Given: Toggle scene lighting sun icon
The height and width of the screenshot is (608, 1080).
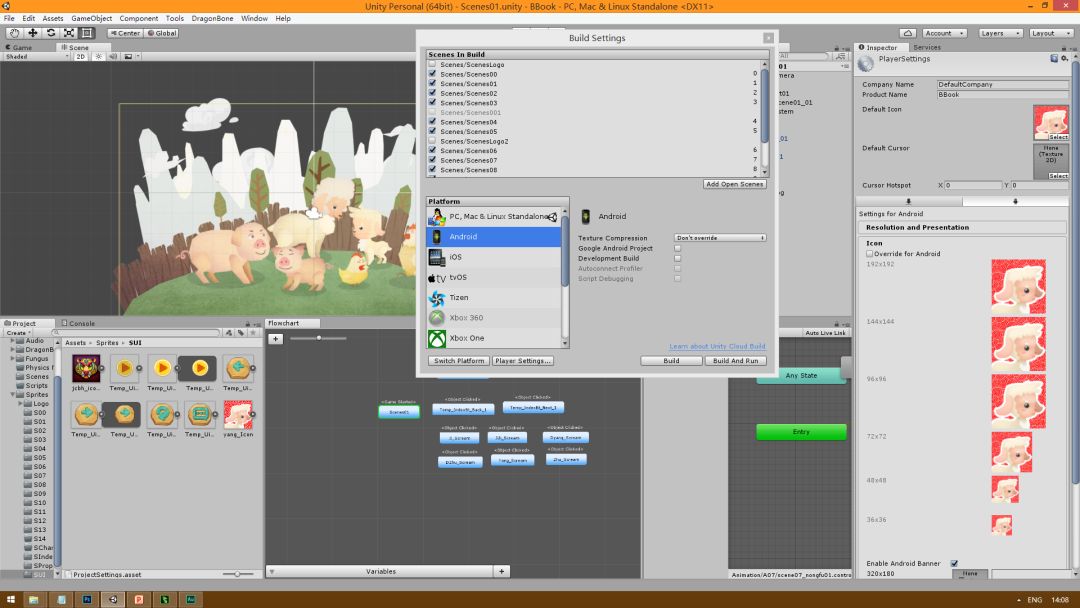Looking at the screenshot, I should [x=99, y=57].
